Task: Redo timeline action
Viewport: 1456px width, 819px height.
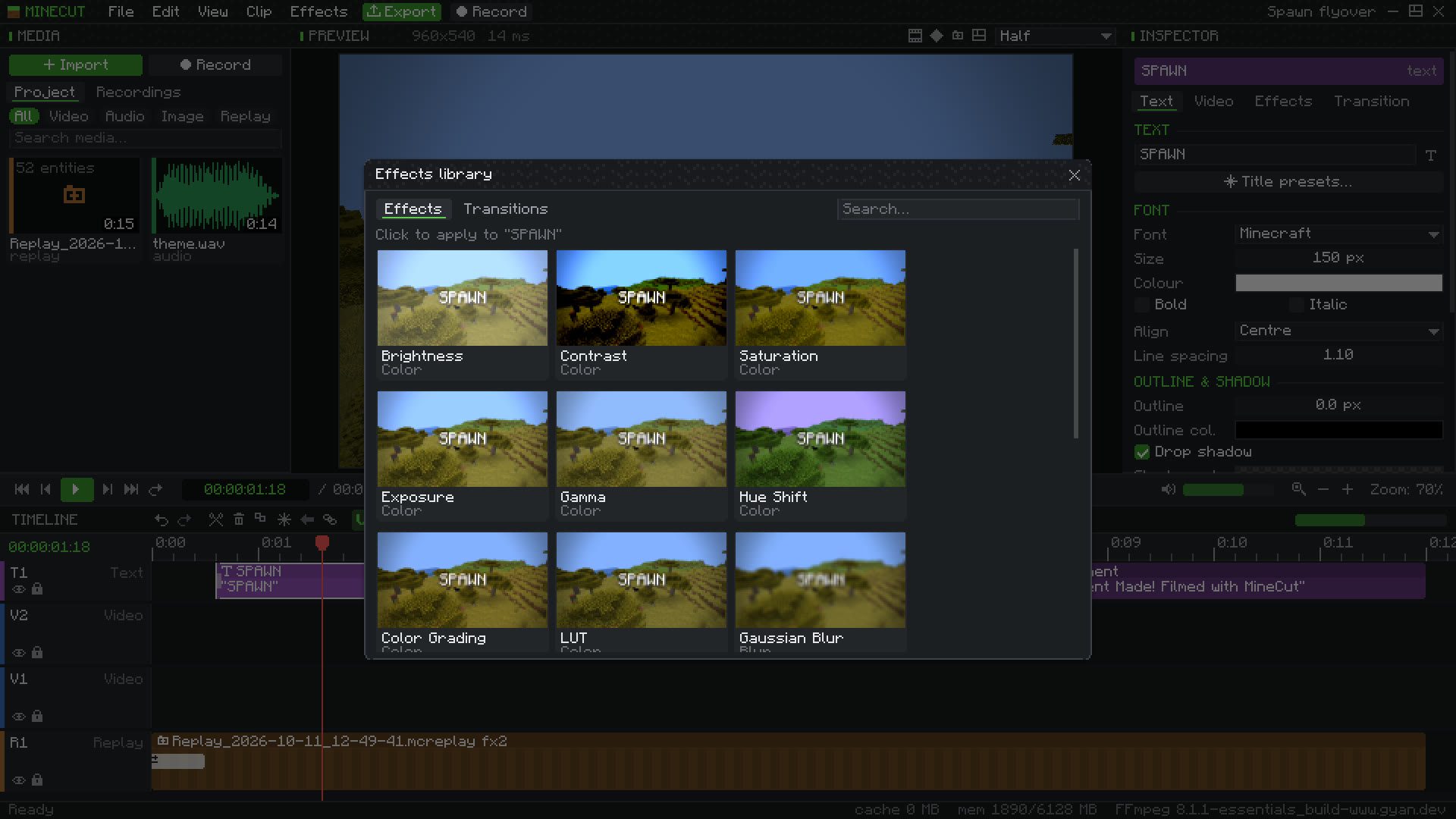Action: coord(184,519)
